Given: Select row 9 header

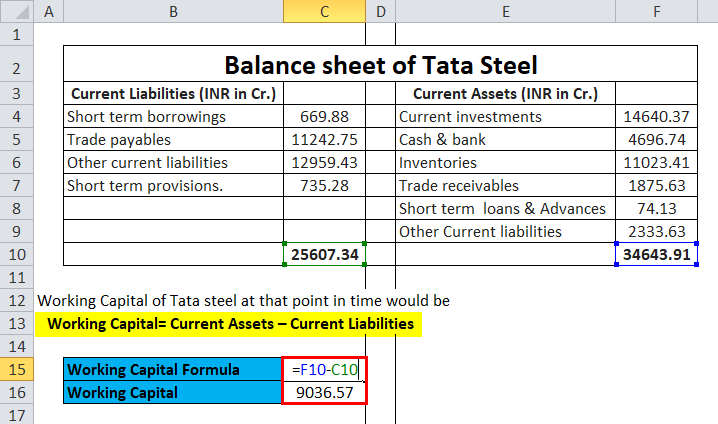Looking at the screenshot, I should point(16,231).
